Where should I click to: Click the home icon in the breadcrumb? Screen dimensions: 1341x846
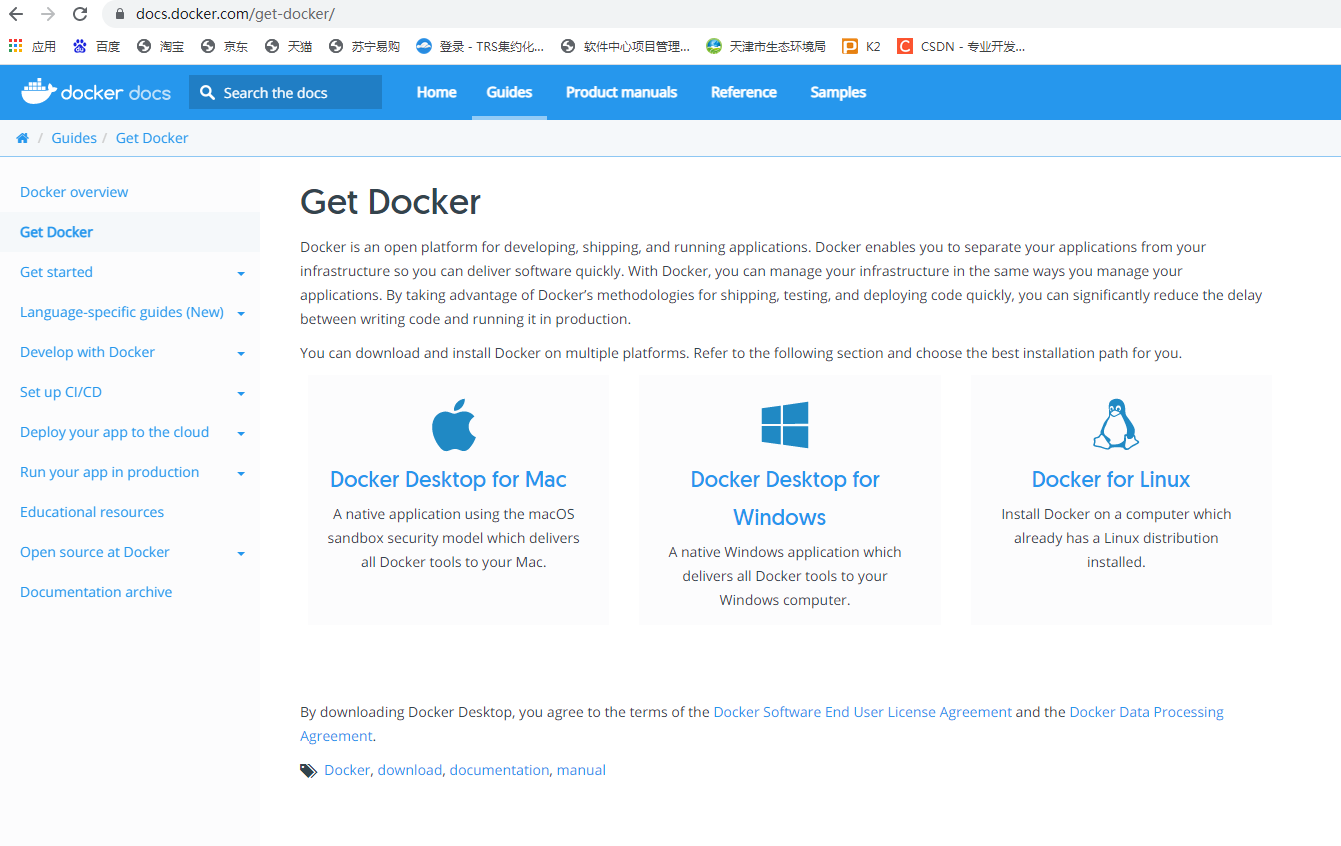point(22,138)
